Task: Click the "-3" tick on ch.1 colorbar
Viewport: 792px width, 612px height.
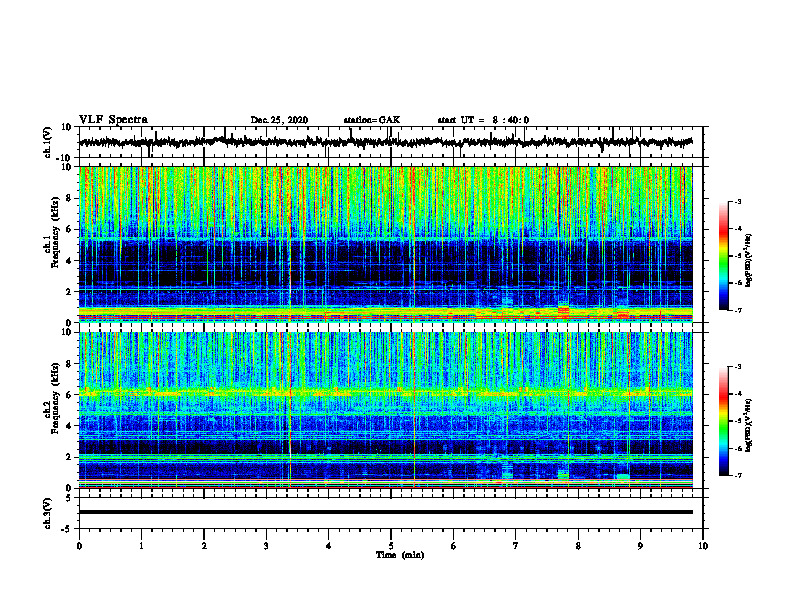Action: coord(738,202)
